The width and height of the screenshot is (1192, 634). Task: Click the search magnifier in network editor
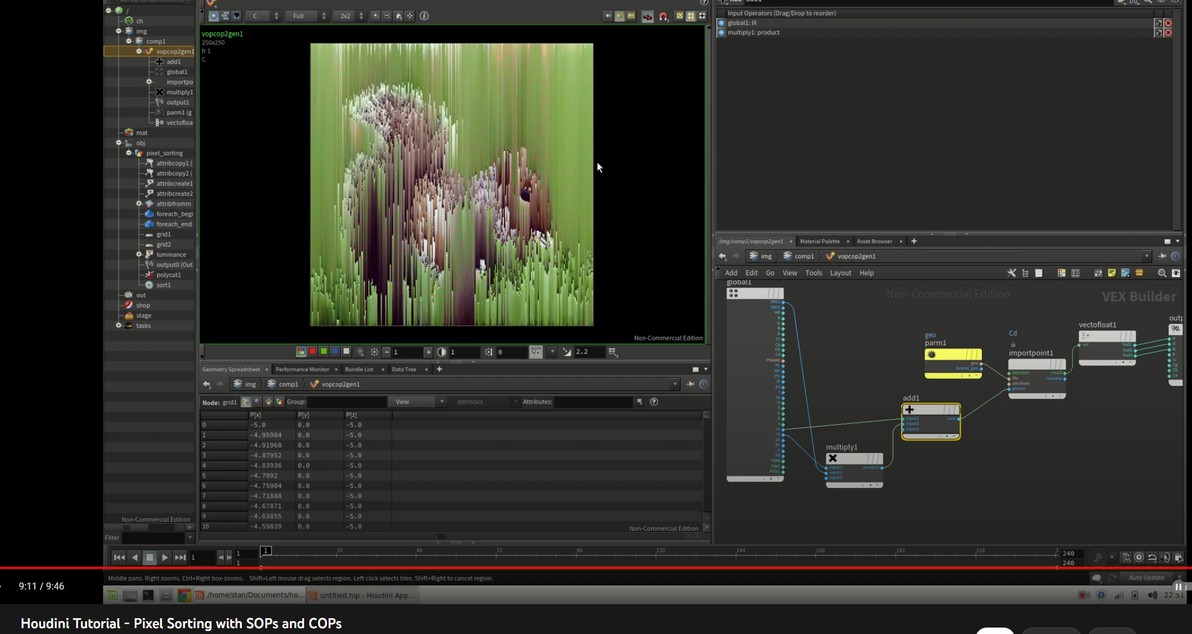1162,273
